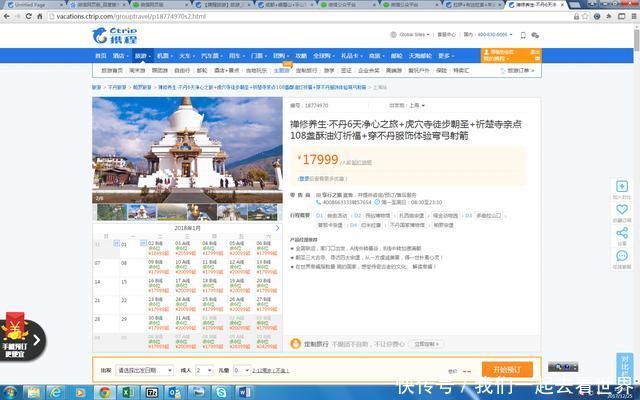Click the add-to-compare plus icon on the right sidebar
Viewport: 640px width, 400px height.
[622, 187]
